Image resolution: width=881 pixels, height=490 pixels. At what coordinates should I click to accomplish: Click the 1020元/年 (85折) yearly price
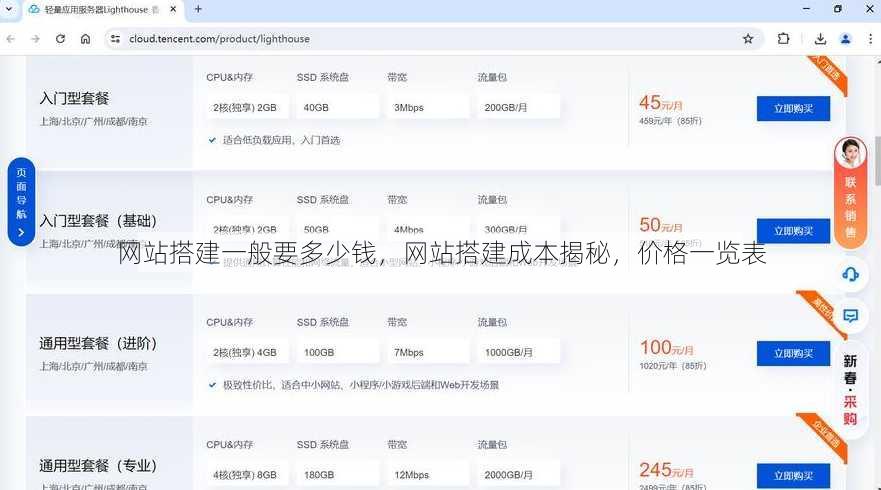(673, 366)
